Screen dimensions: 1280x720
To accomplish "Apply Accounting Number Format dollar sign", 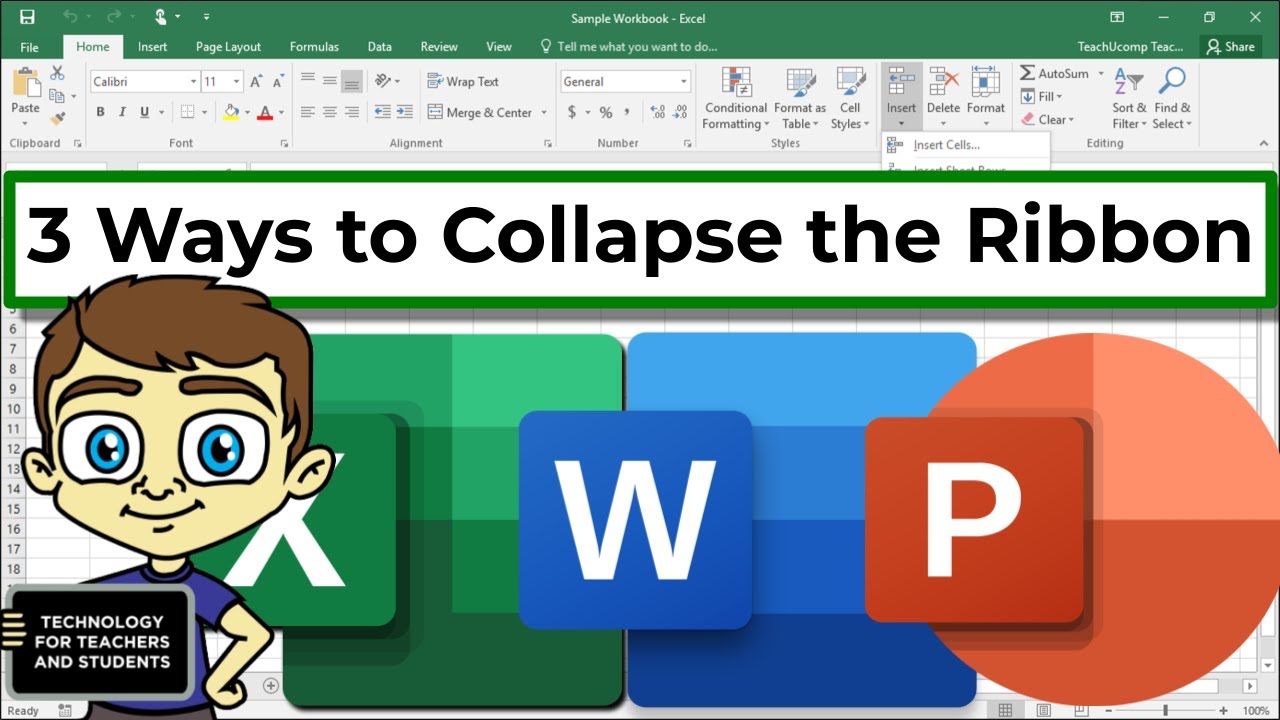I will [x=572, y=113].
